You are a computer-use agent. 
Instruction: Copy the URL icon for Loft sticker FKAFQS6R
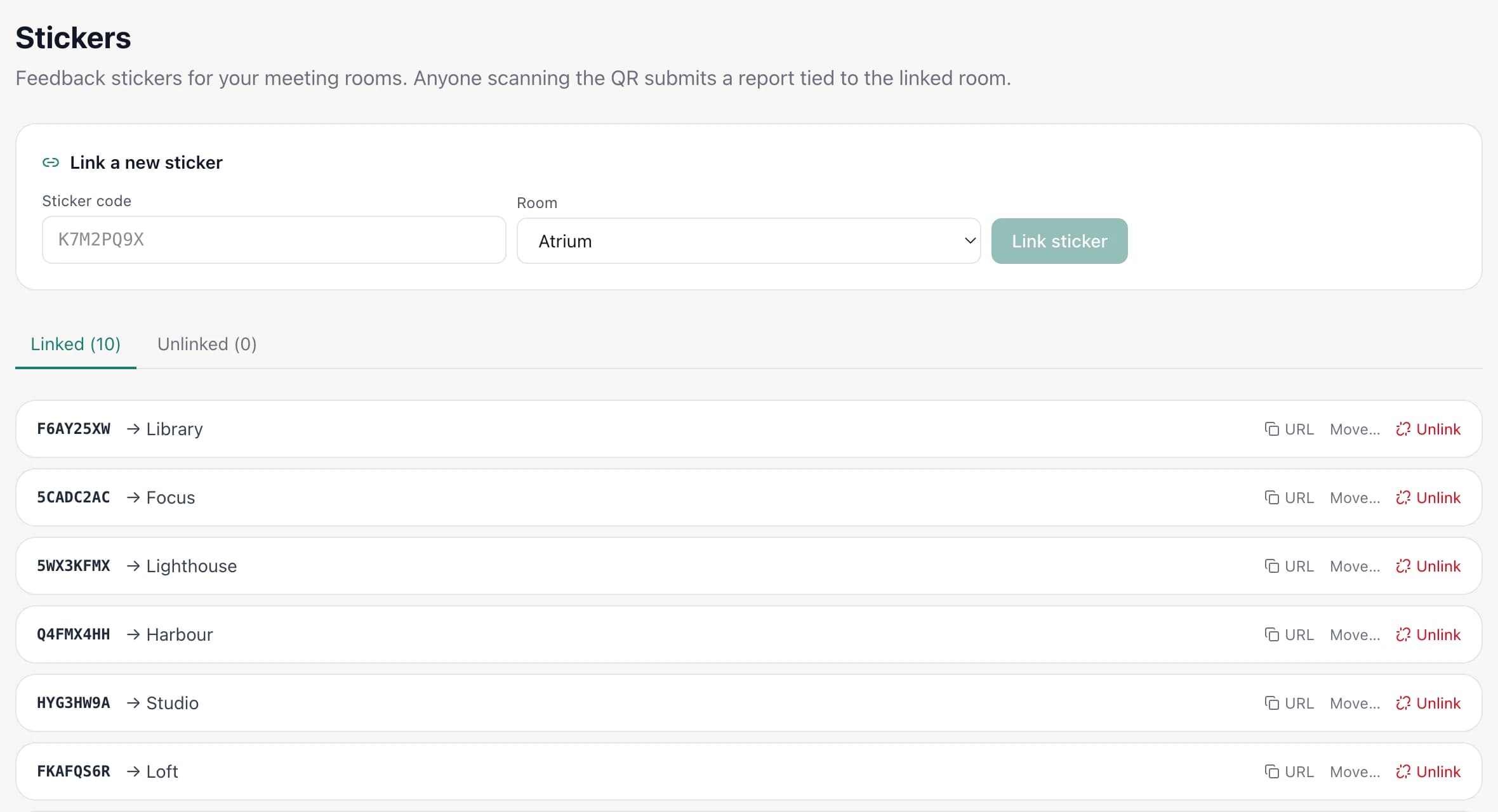[x=1271, y=772]
